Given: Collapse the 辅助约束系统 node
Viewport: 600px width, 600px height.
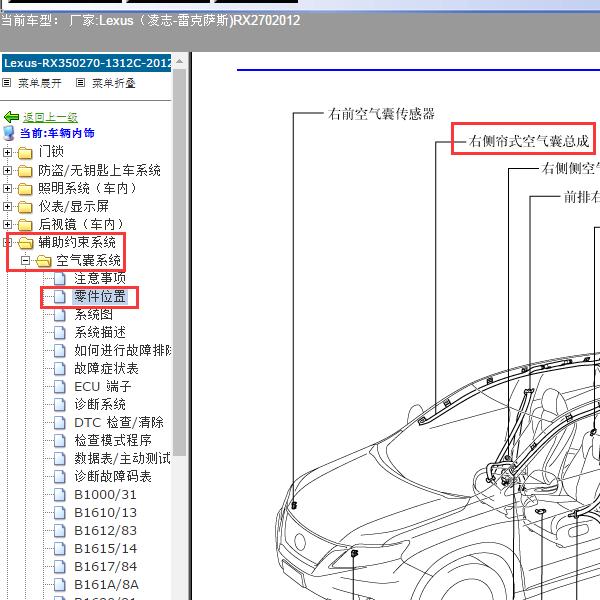Looking at the screenshot, I should [7, 242].
